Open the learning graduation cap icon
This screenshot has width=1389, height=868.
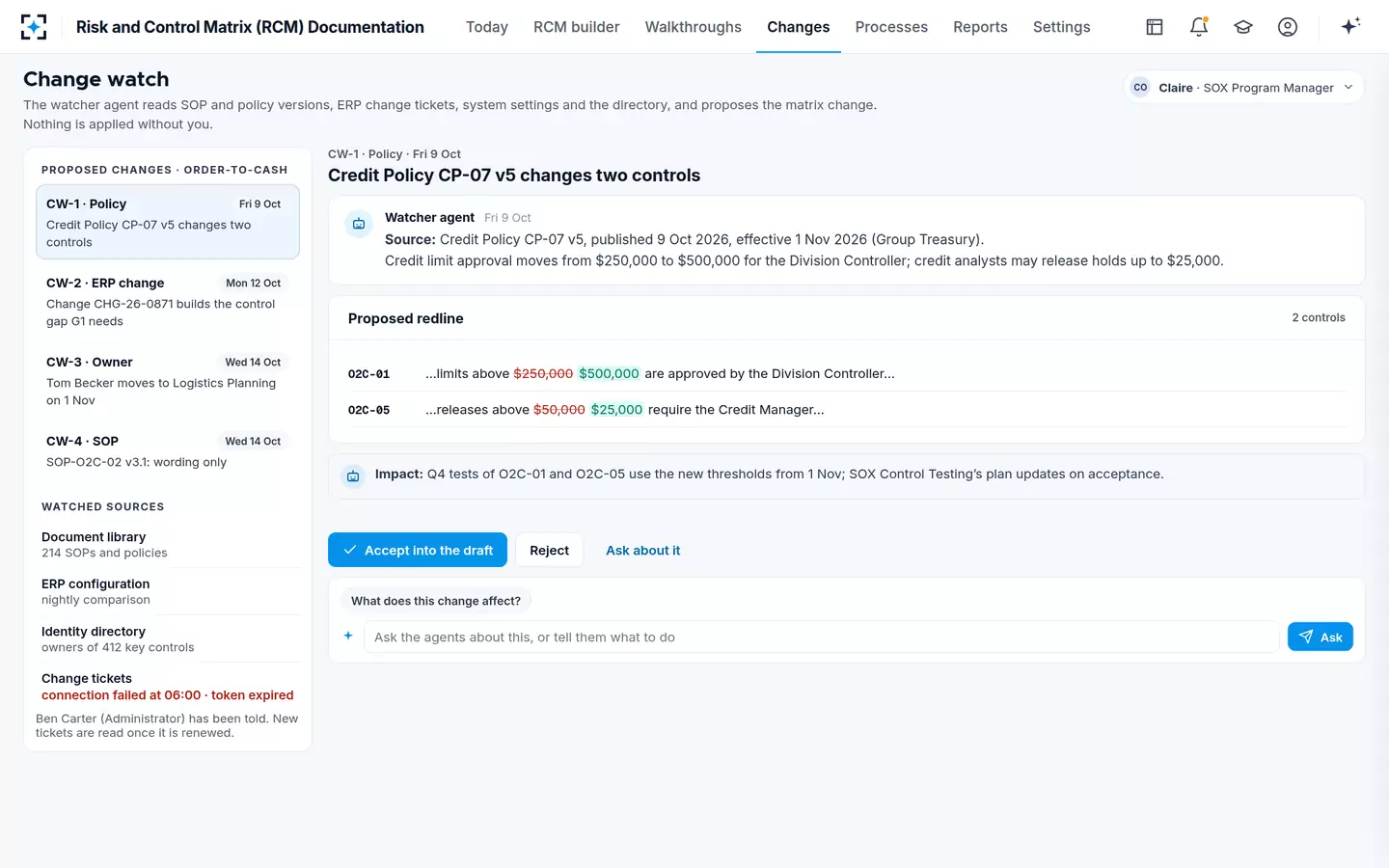[x=1243, y=27]
